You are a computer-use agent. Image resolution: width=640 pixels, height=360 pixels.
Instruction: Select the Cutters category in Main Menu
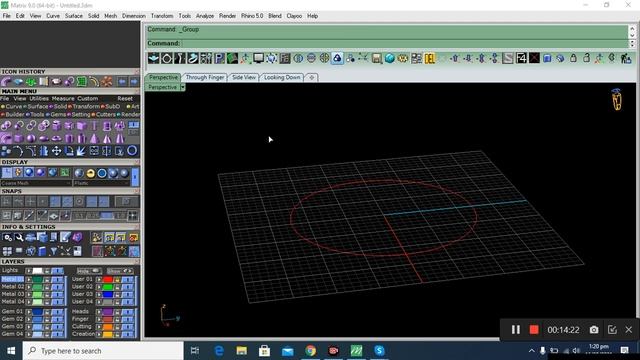[x=105, y=115]
